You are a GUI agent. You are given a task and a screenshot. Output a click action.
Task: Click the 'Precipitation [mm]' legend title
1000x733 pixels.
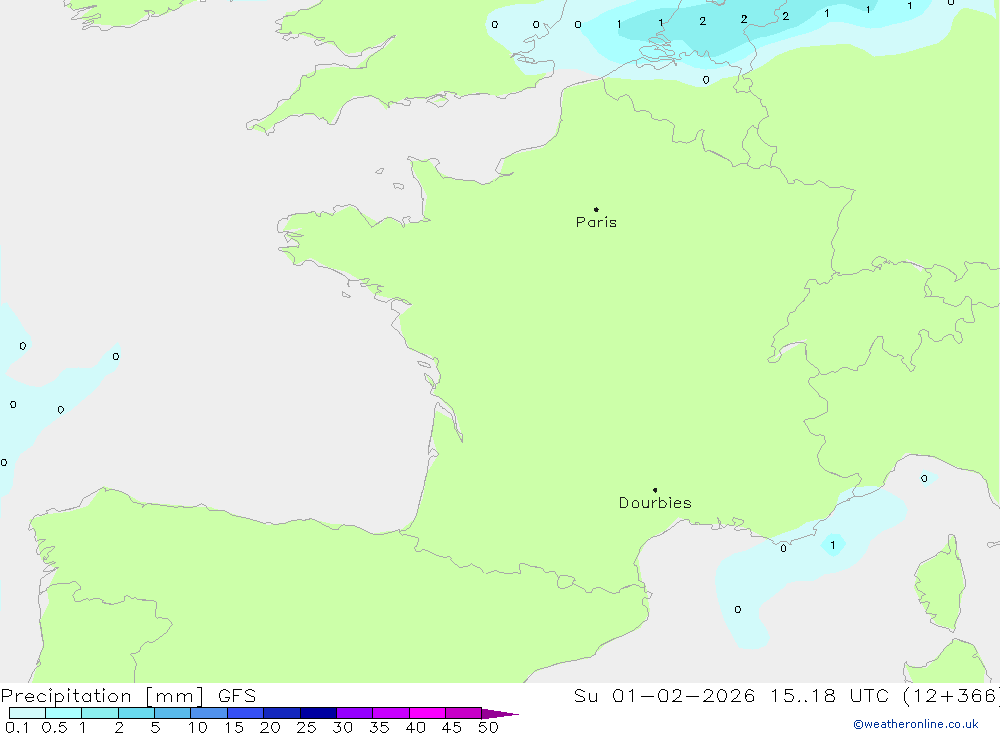[x=103, y=696]
